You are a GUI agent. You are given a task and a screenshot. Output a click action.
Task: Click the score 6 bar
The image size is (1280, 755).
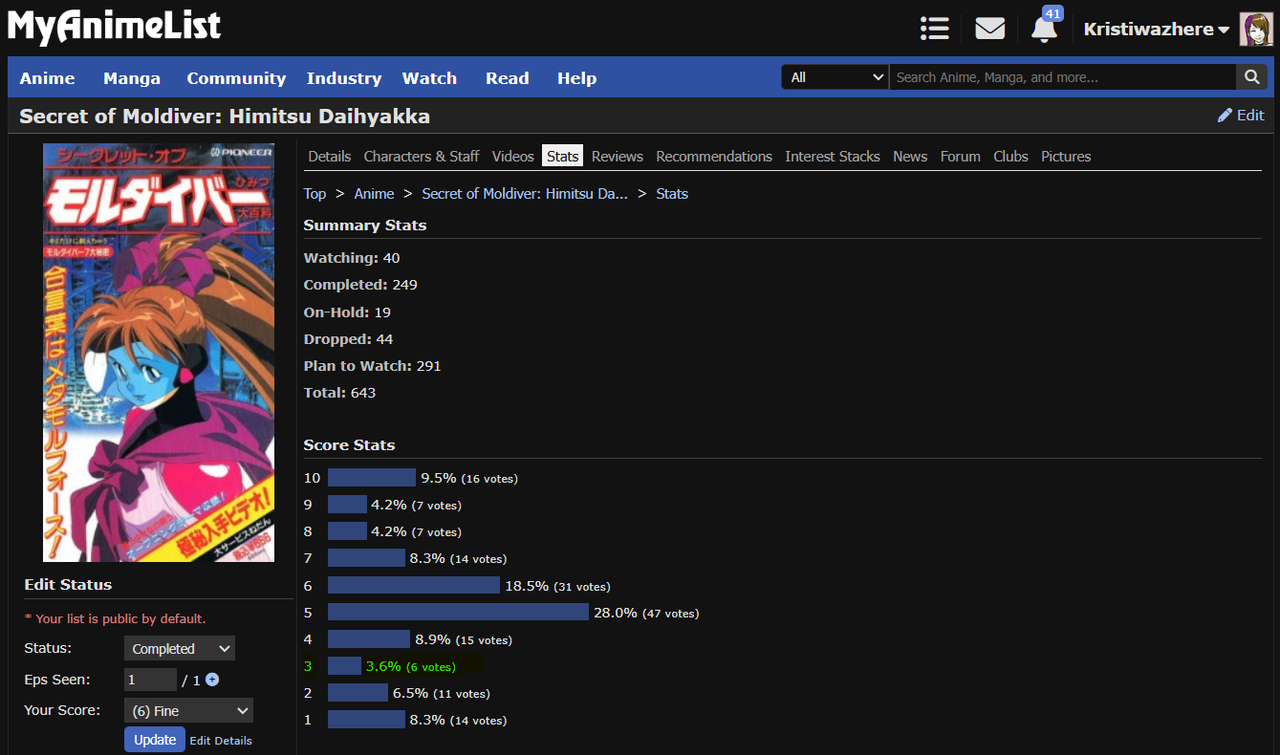coord(413,585)
